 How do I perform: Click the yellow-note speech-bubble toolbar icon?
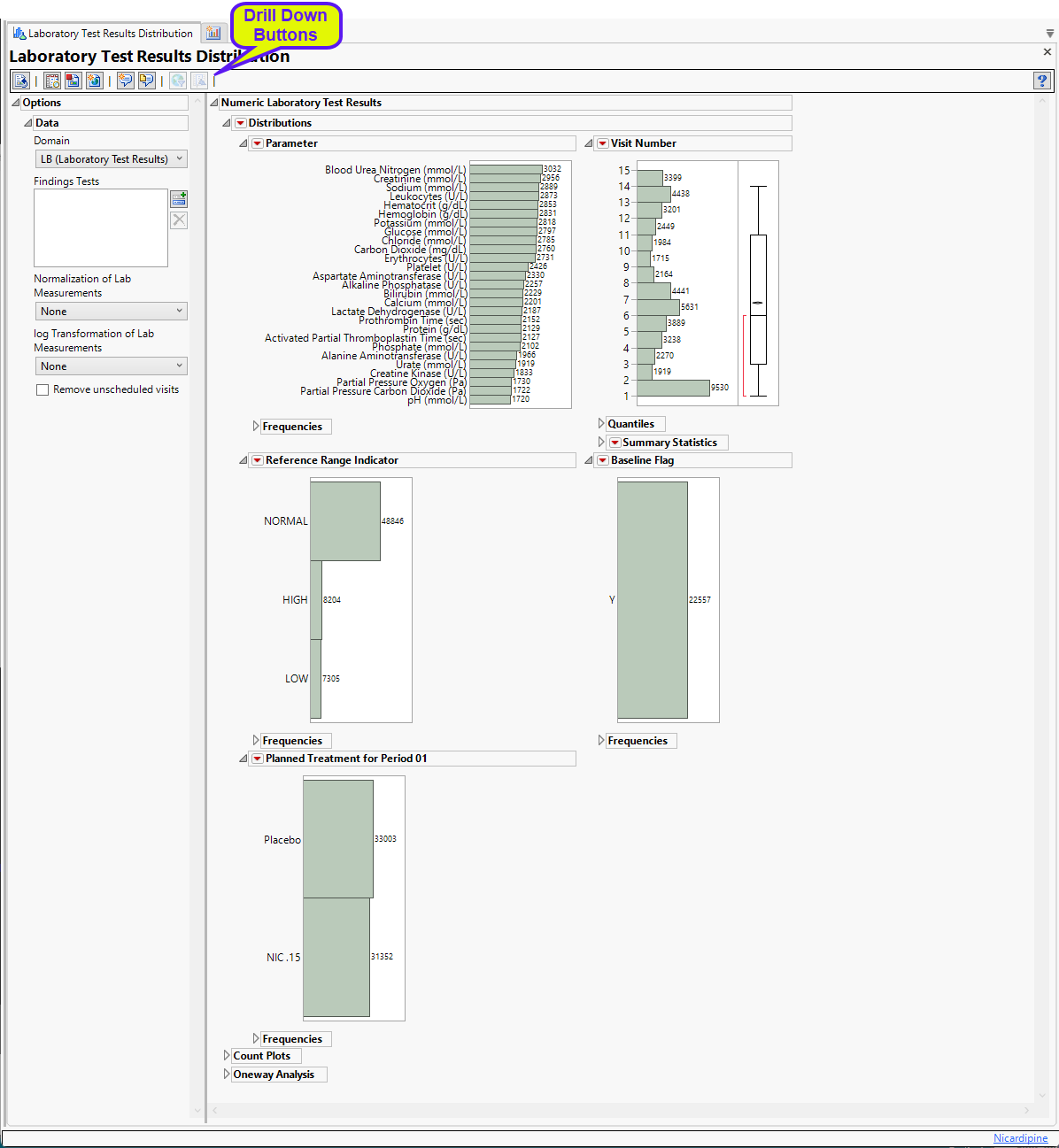(x=146, y=81)
